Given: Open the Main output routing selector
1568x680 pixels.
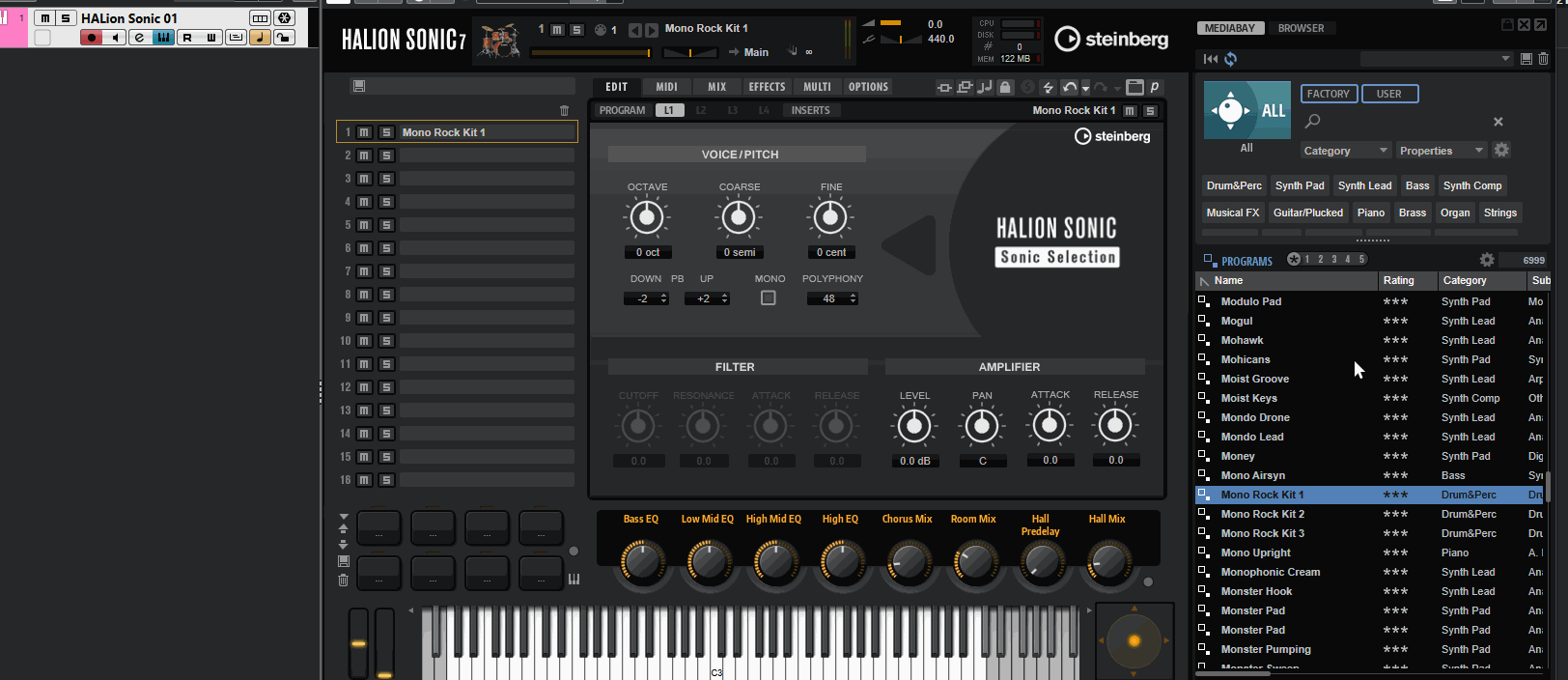Looking at the screenshot, I should coord(756,52).
